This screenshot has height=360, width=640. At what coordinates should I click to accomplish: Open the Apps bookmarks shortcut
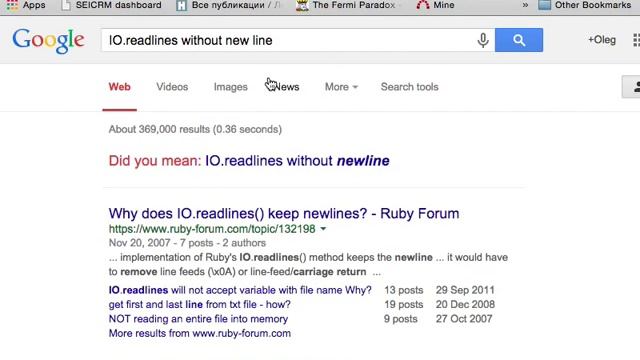coord(26,5)
